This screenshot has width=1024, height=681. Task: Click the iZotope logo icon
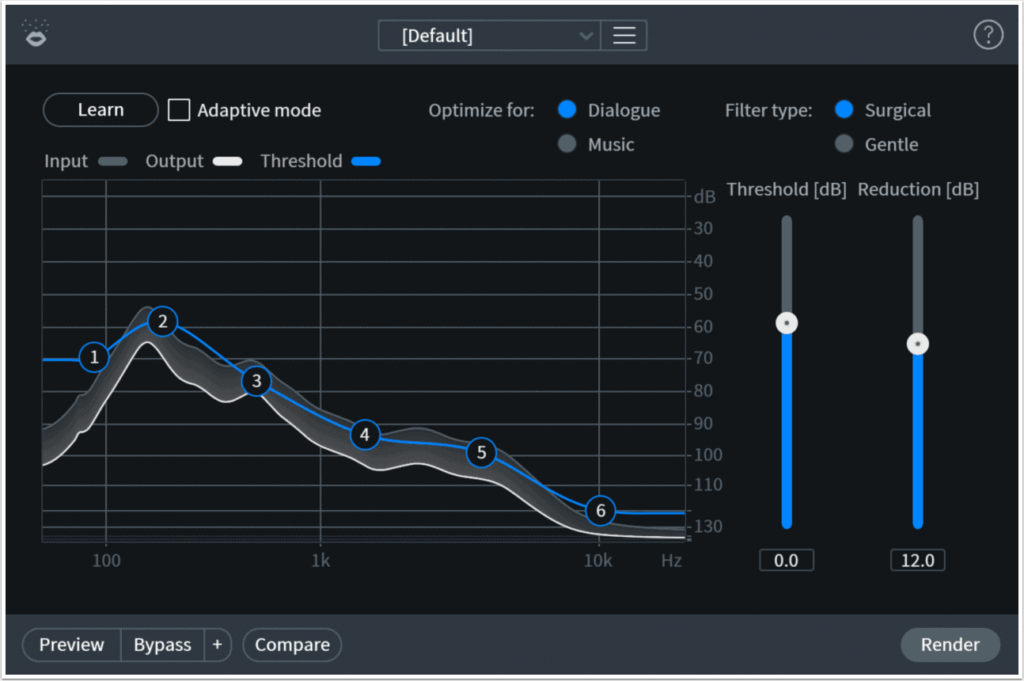click(x=36, y=34)
